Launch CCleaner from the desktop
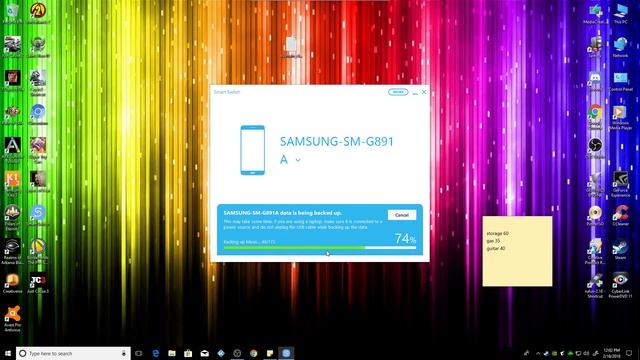The image size is (640, 360). click(620, 215)
